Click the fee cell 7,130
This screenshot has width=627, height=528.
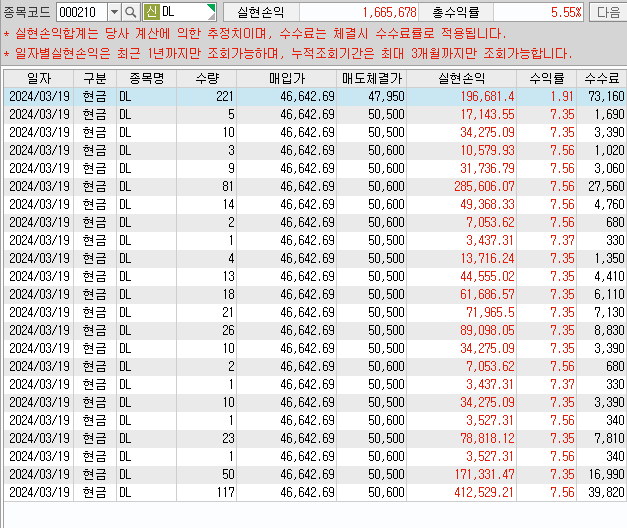(602, 312)
